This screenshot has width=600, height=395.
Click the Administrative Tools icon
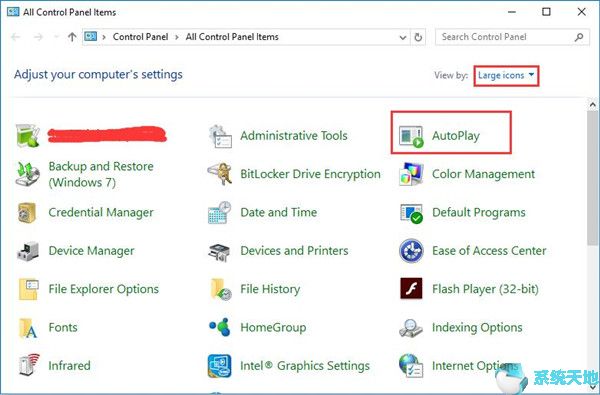click(220, 136)
